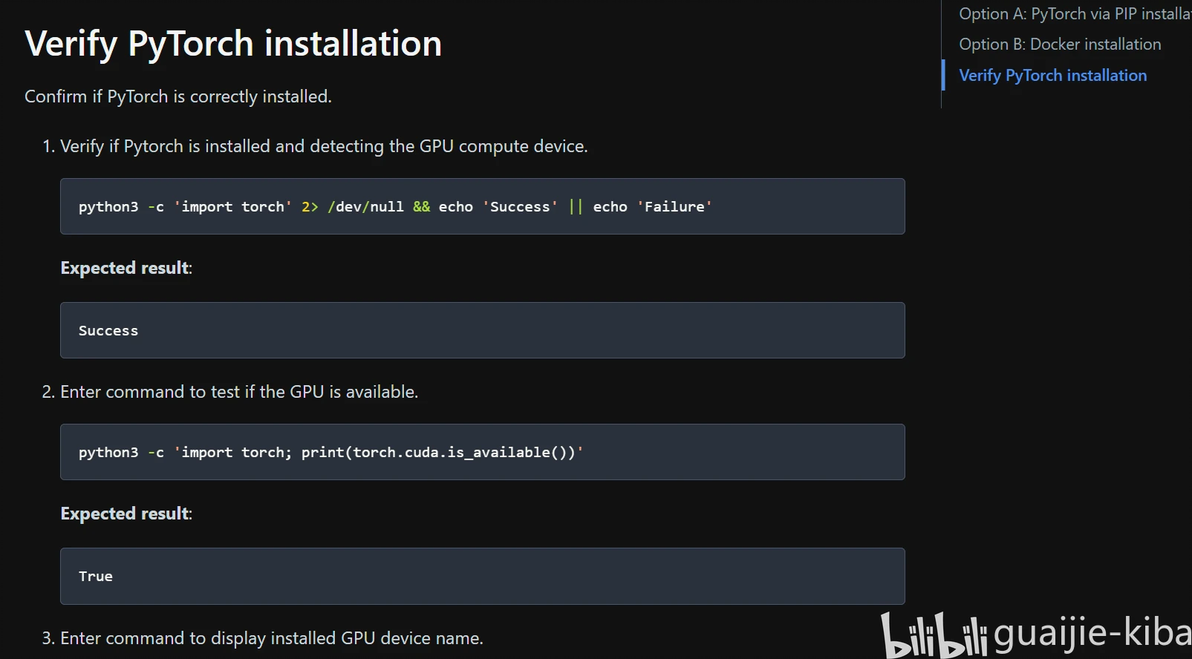Click the main Verify PyTorch installation heading
Viewport: 1192px width, 659px height.
pos(233,44)
